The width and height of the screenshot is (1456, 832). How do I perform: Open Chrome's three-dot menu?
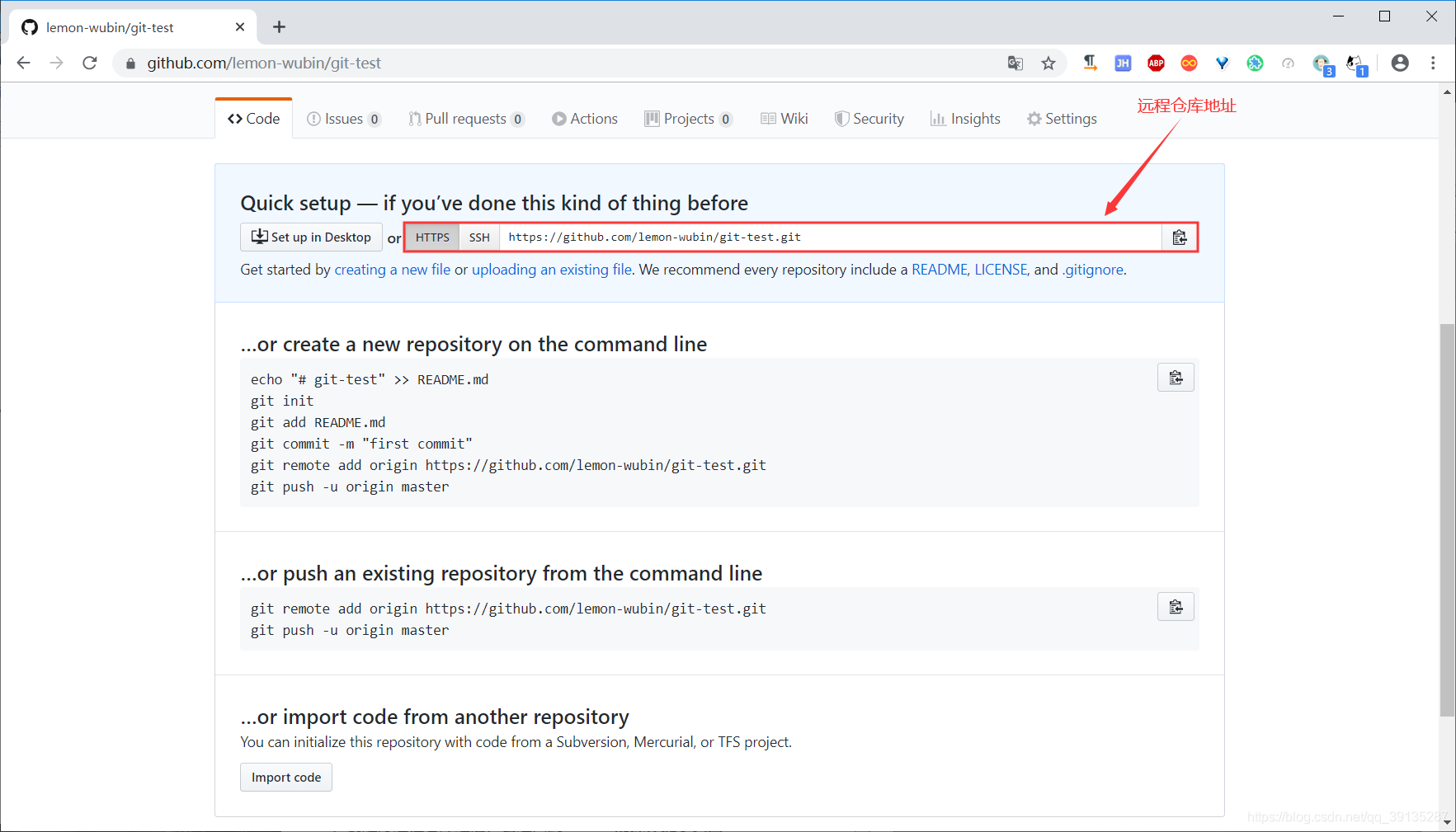point(1433,63)
